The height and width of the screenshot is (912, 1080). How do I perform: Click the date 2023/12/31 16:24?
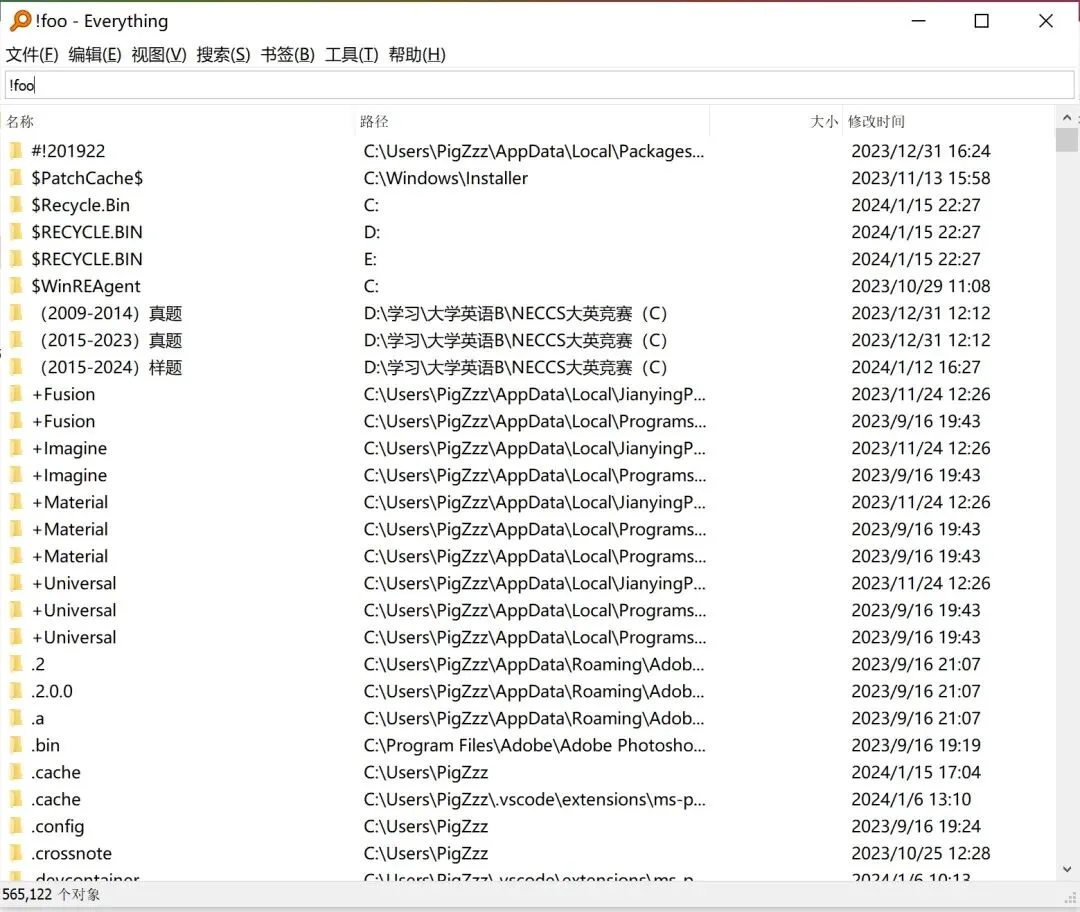[921, 151]
